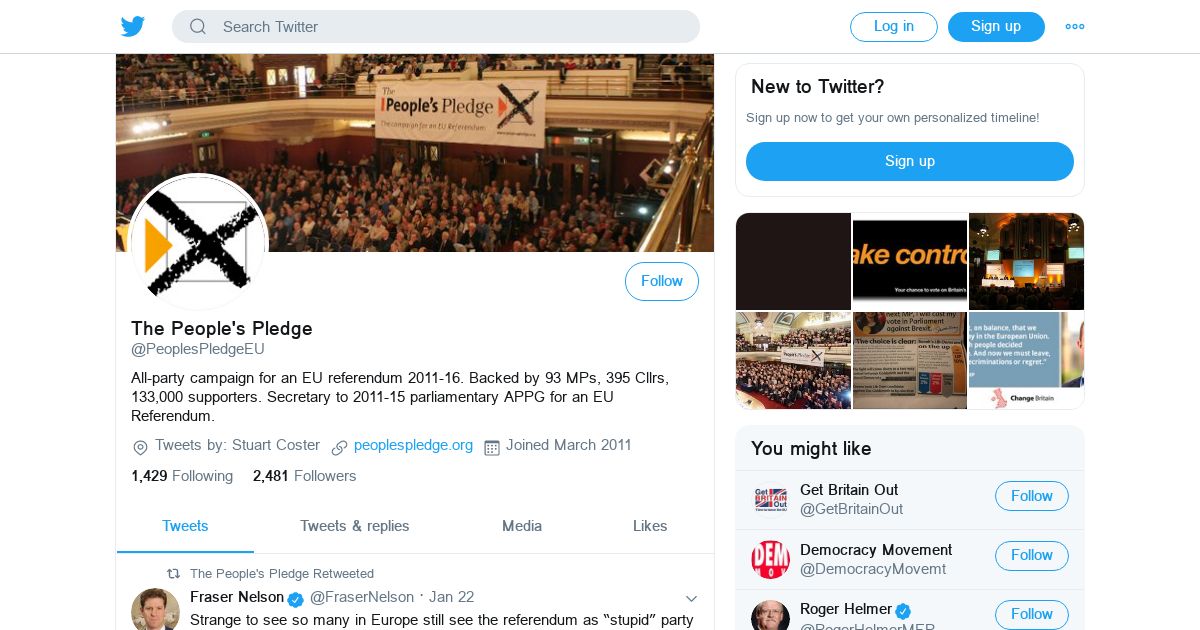Click the search magnifier icon

click(198, 27)
